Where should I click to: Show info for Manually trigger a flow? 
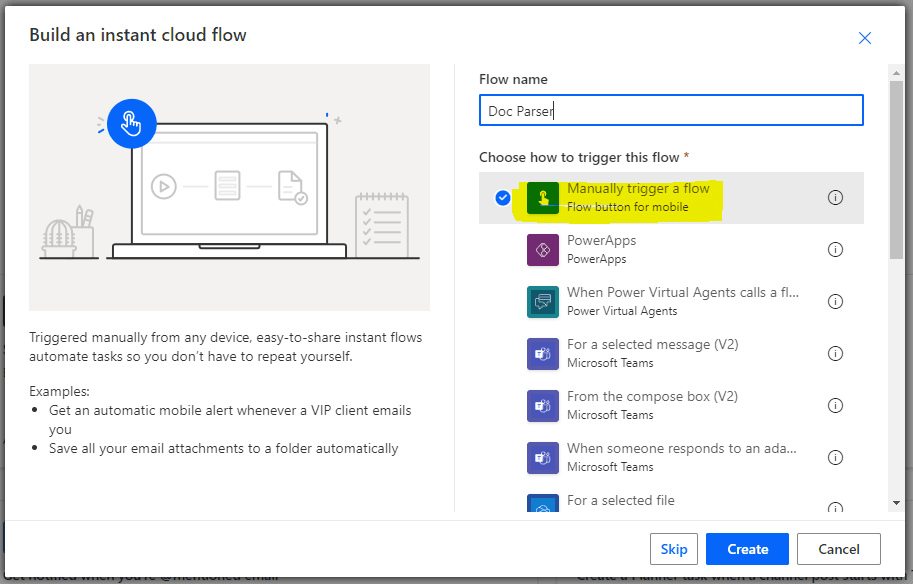coord(835,198)
